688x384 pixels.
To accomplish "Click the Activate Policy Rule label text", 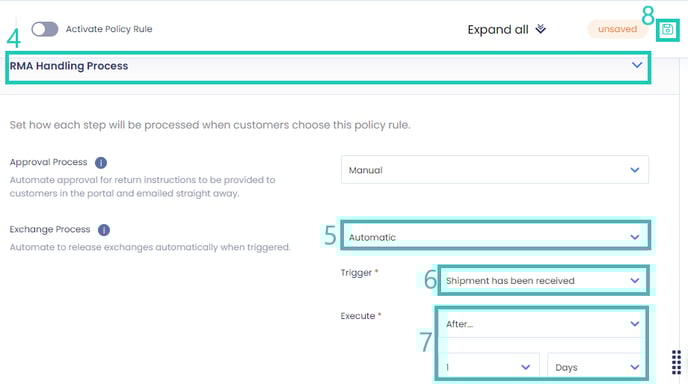I will (109, 29).
